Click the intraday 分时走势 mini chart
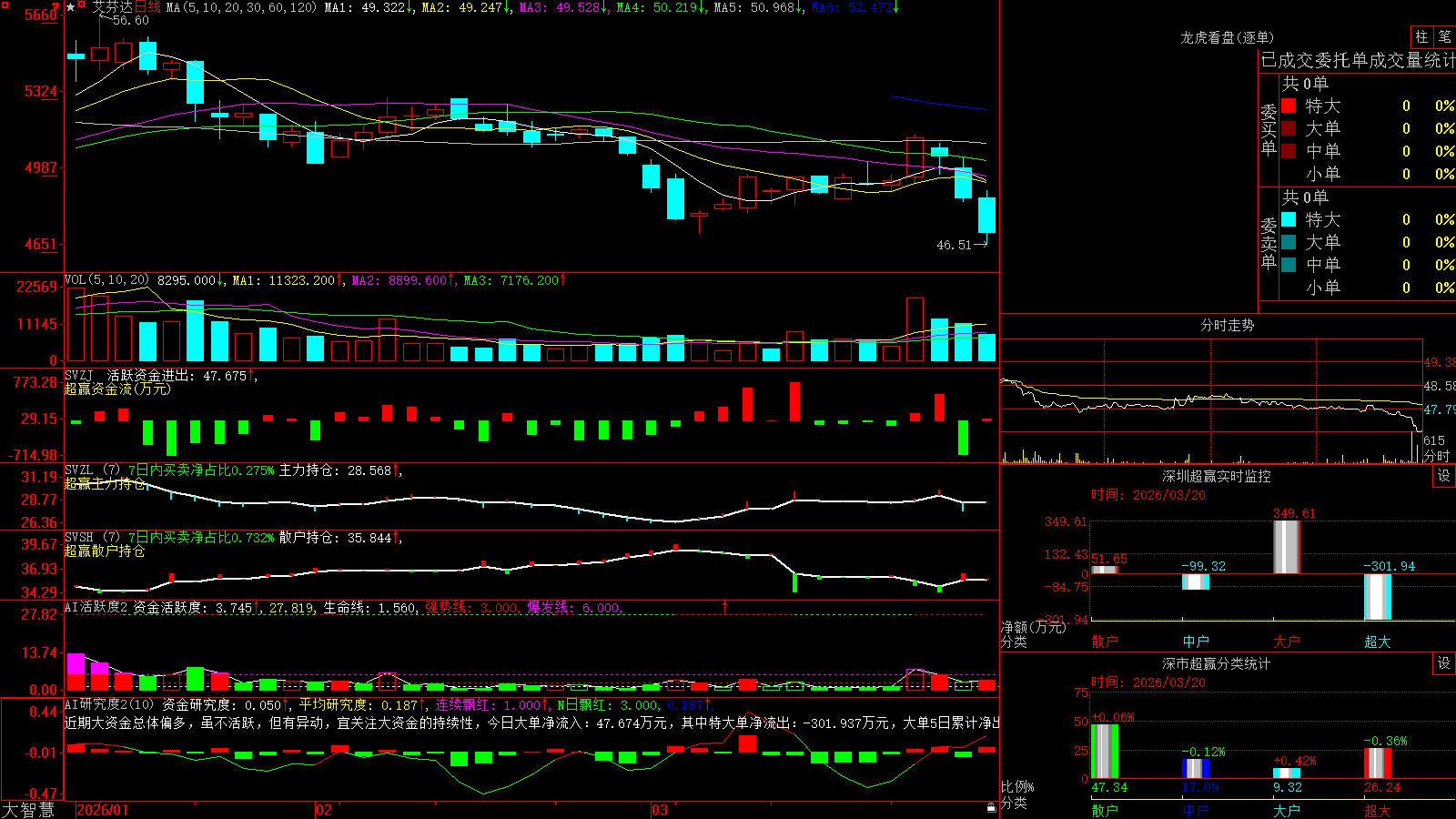 coord(1211,401)
